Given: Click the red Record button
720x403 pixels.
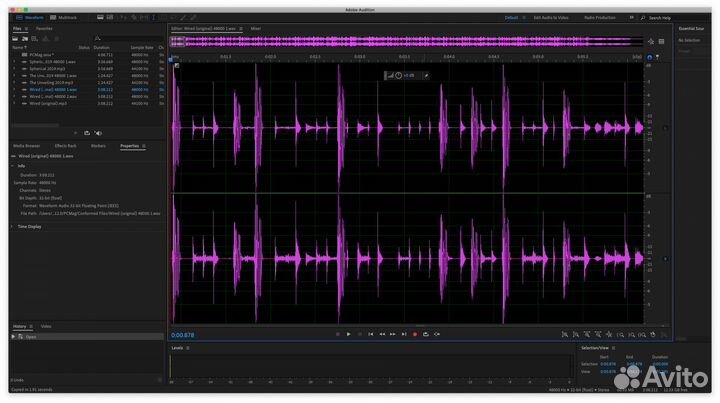Looking at the screenshot, I should pos(415,334).
